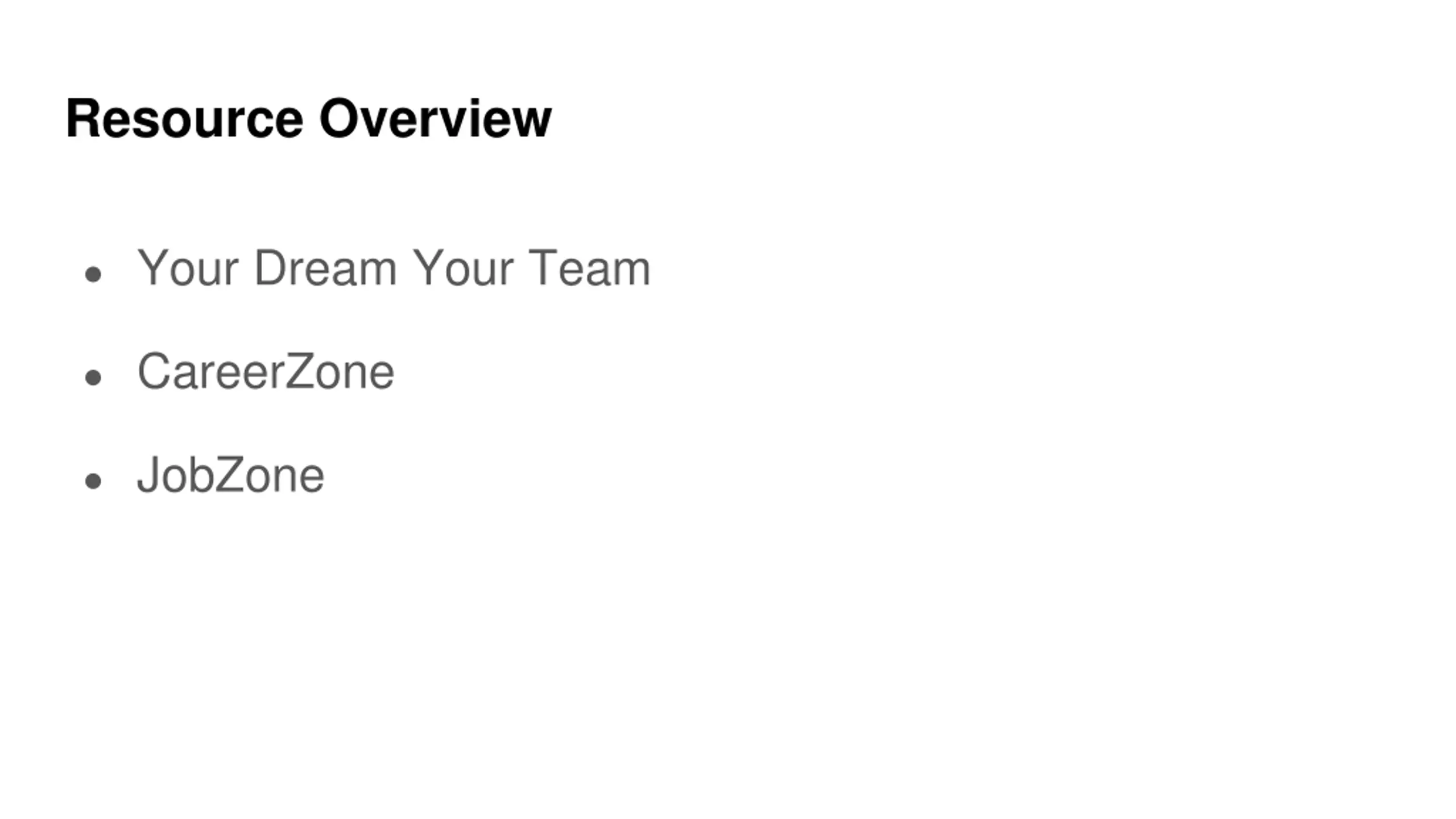Click the Job portion of JobZone
1456x819 pixels.
175,474
